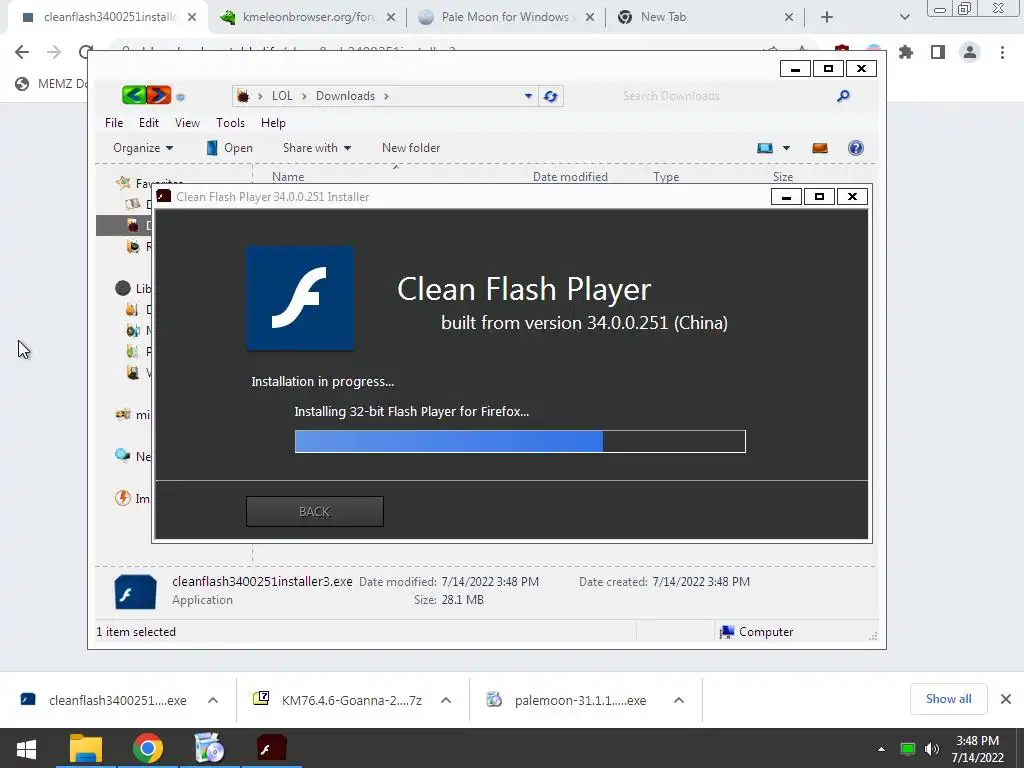The image size is (1024, 768).
Task: Click the Favorites star icon in sidebar
Action: (123, 183)
